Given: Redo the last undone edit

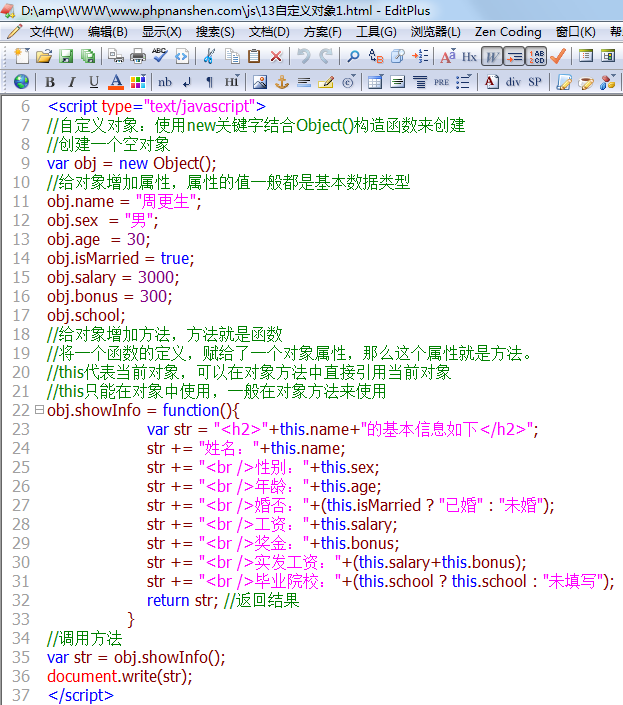Looking at the screenshot, I should tap(326, 56).
